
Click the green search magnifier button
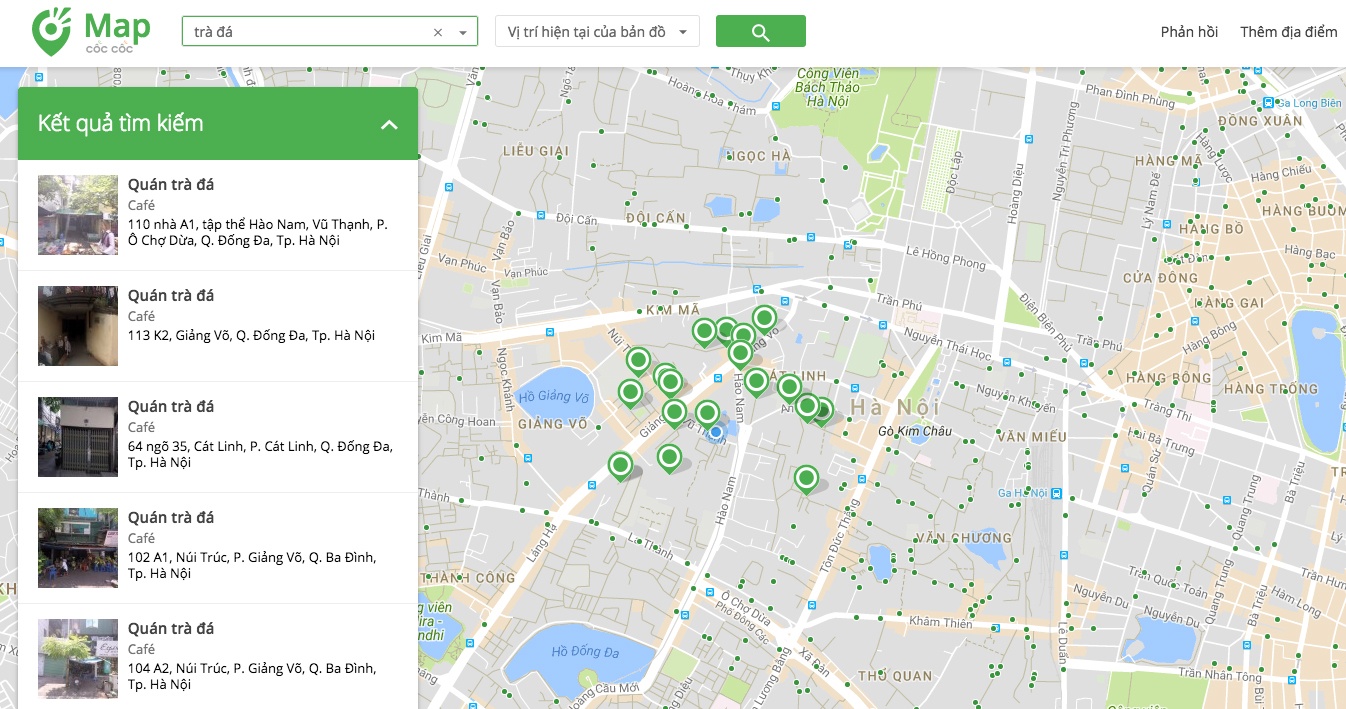click(760, 32)
